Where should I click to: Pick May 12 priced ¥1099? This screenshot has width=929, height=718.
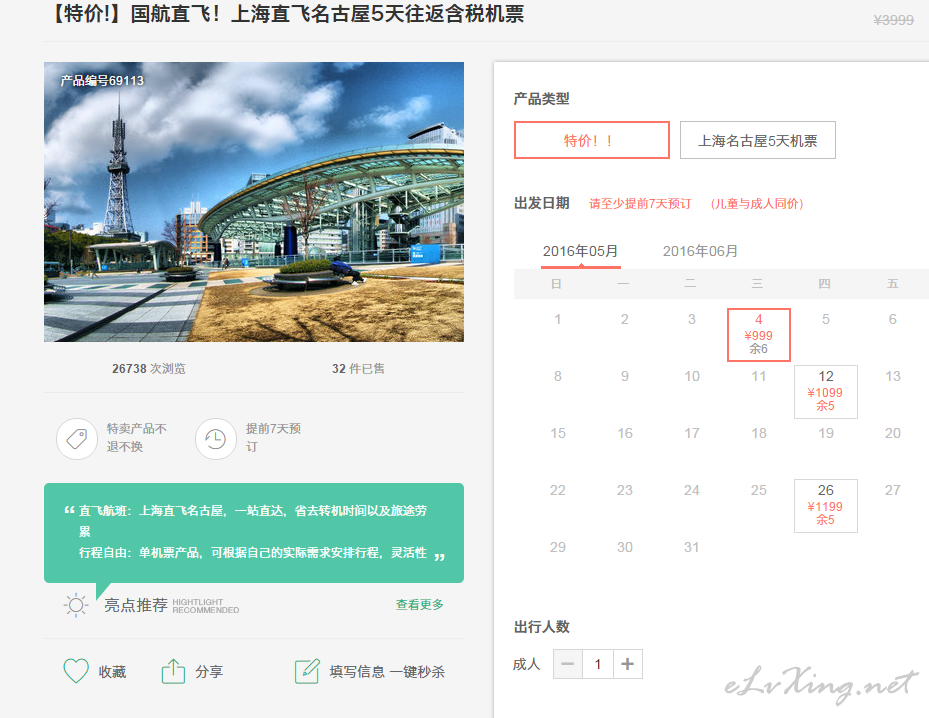click(x=825, y=392)
